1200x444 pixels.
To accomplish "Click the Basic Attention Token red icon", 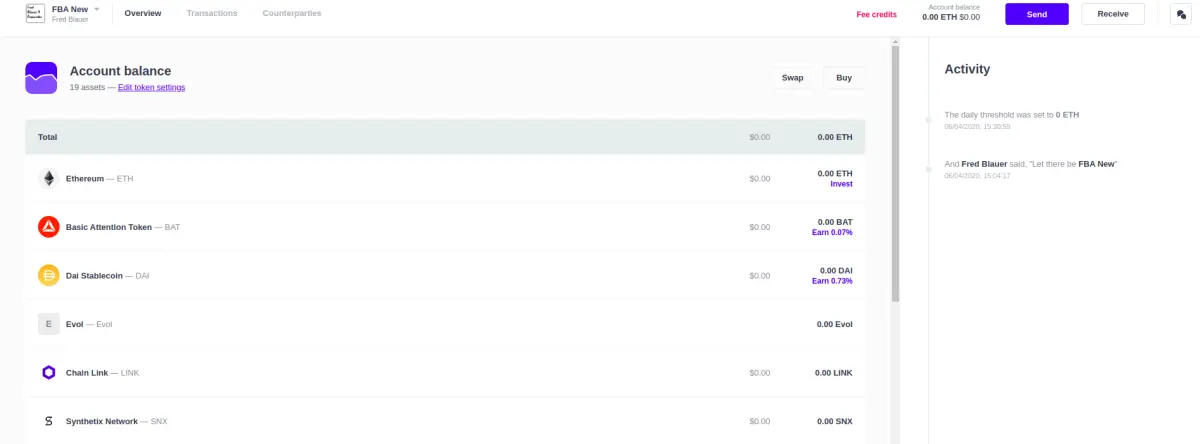I will click(x=48, y=227).
